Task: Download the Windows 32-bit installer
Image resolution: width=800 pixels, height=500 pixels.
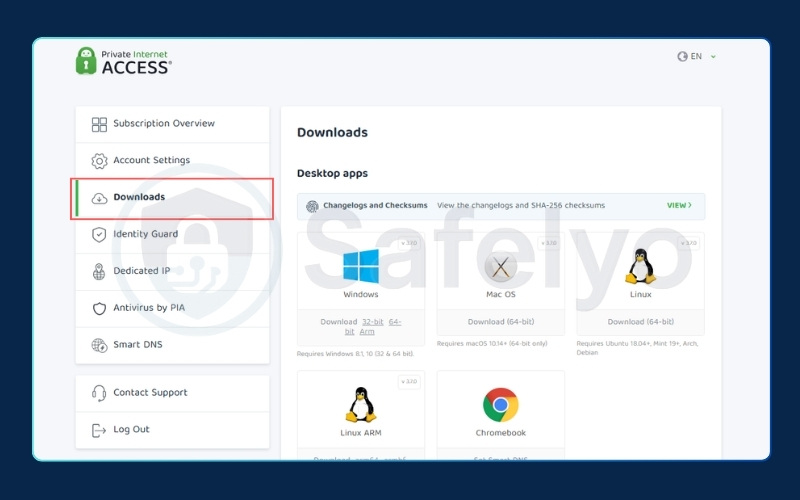Action: tap(372, 322)
